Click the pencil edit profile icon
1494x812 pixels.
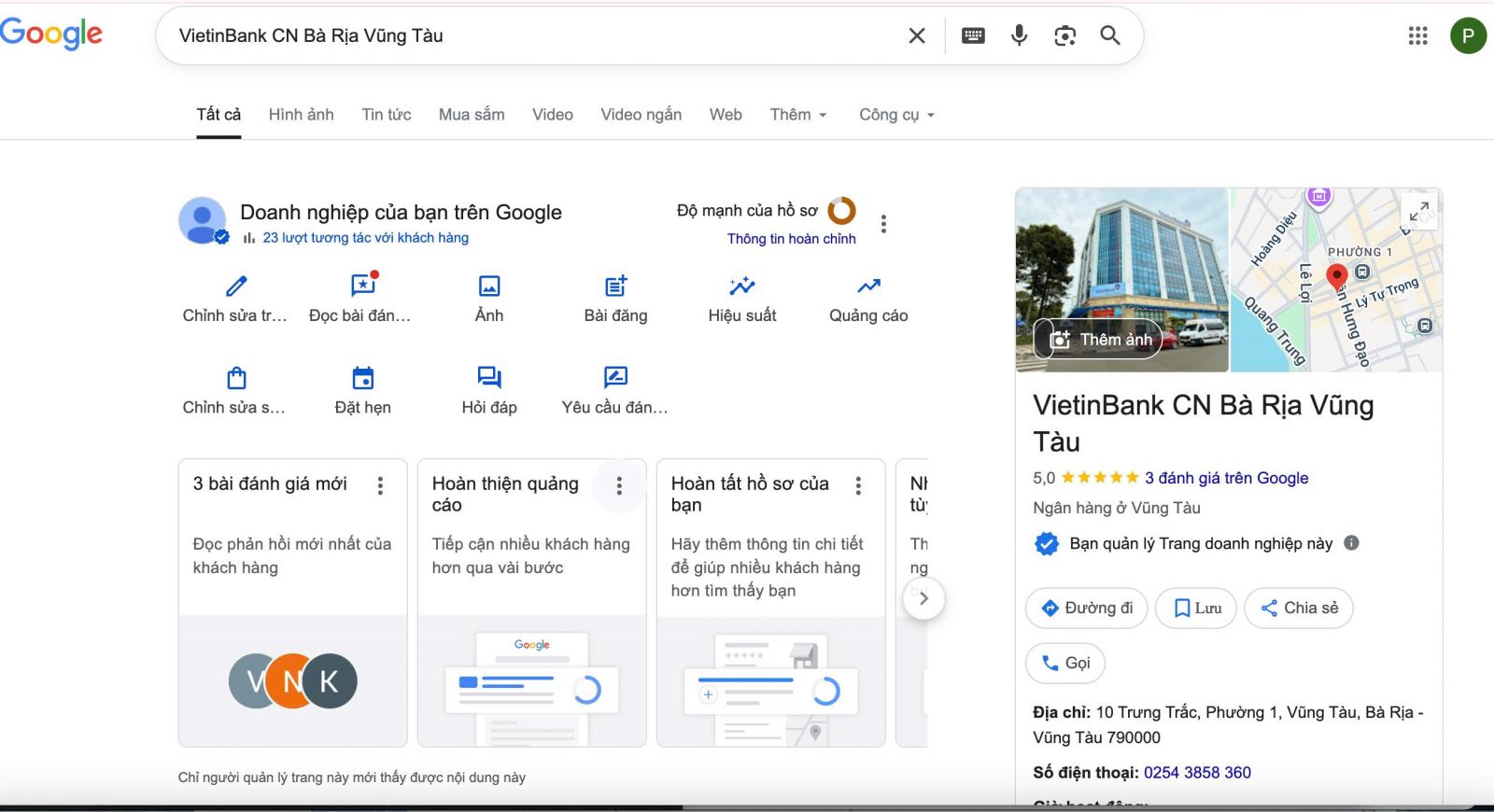pyautogui.click(x=236, y=286)
